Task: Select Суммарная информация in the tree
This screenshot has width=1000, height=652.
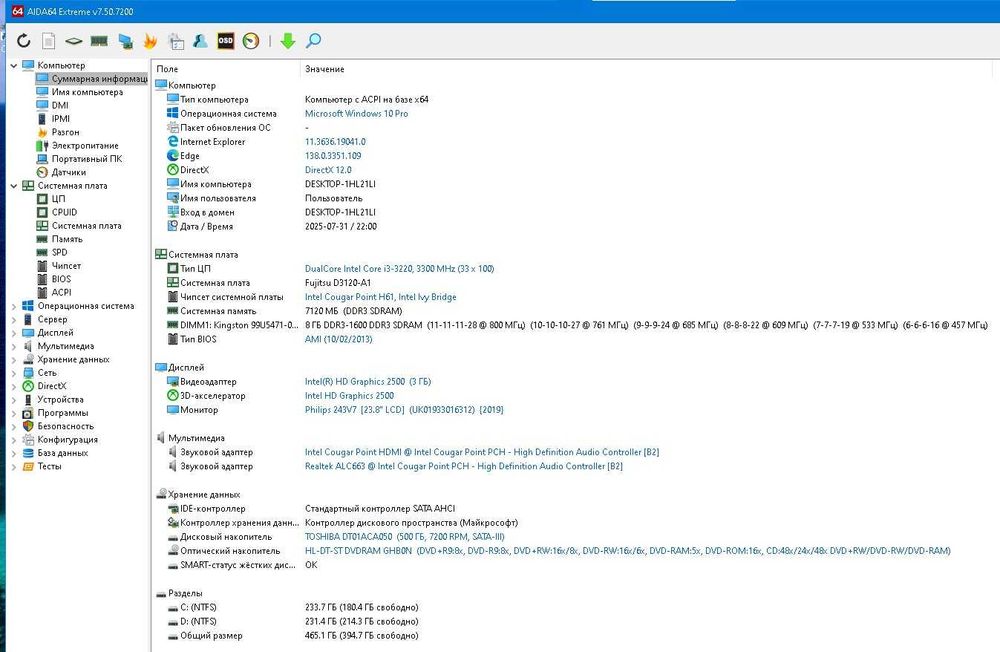Action: pos(92,78)
